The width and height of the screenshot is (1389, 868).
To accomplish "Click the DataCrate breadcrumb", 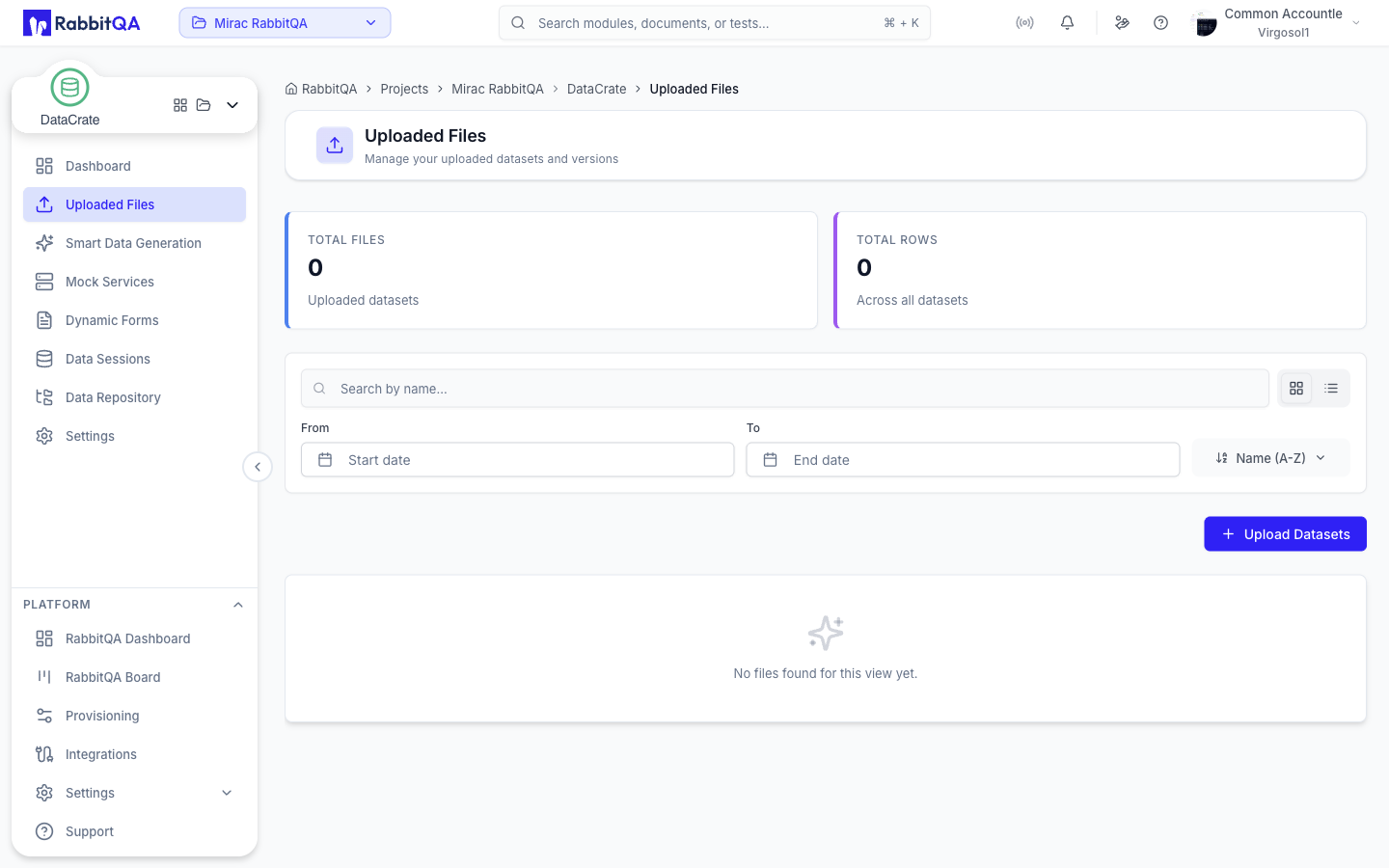I will point(597,89).
